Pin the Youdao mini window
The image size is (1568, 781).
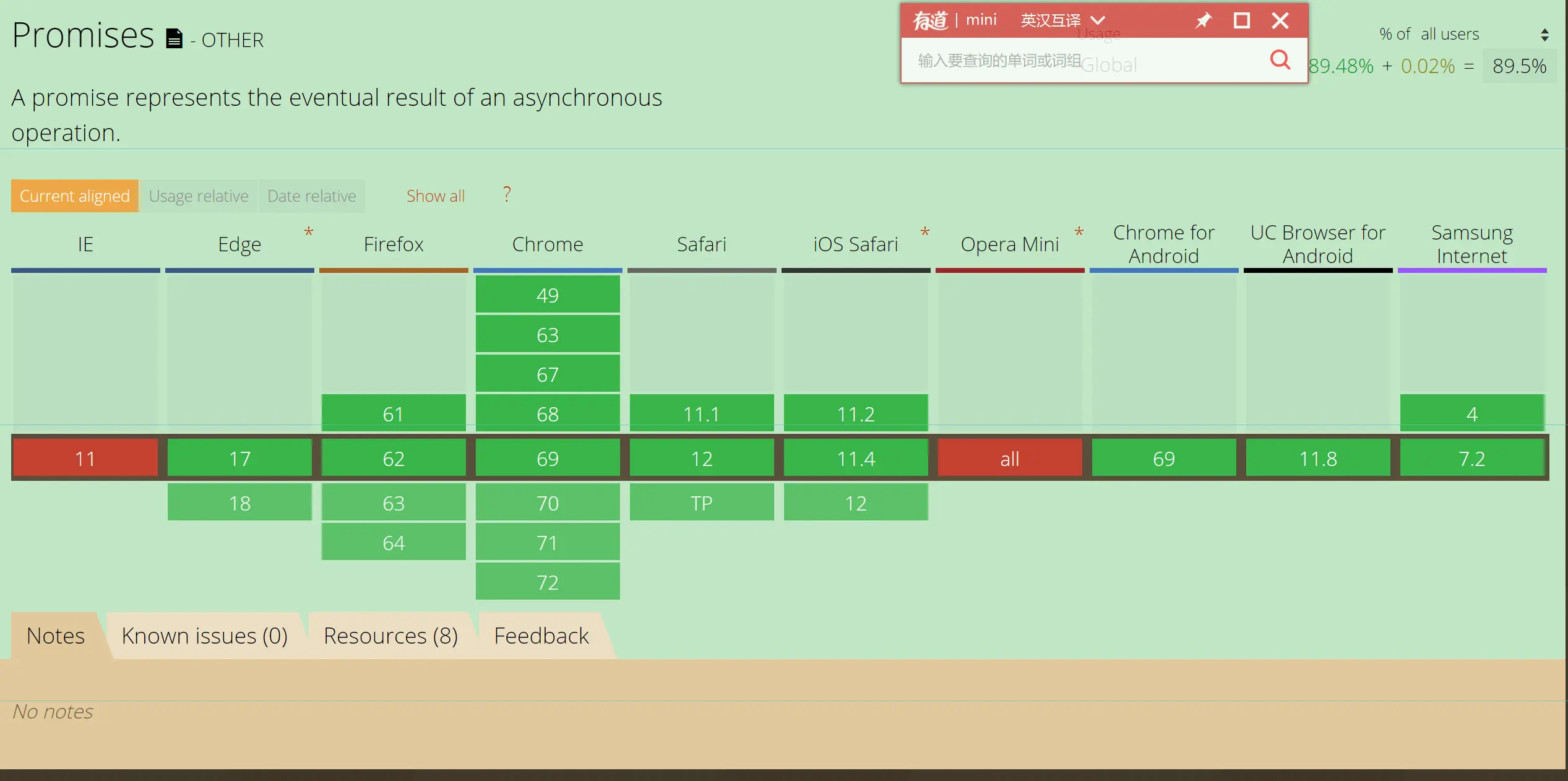click(x=1203, y=20)
